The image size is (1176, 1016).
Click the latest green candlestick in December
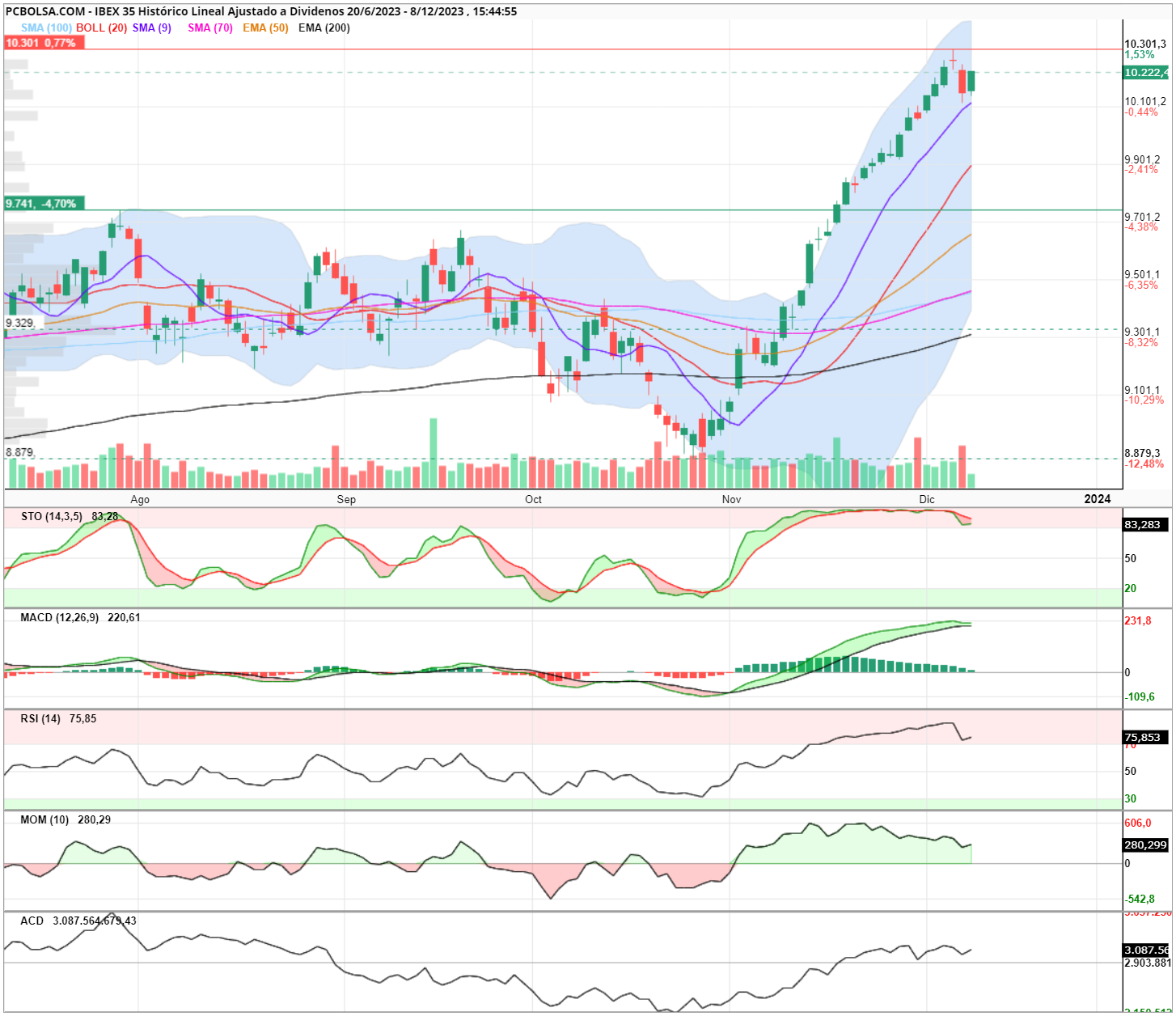click(x=971, y=81)
